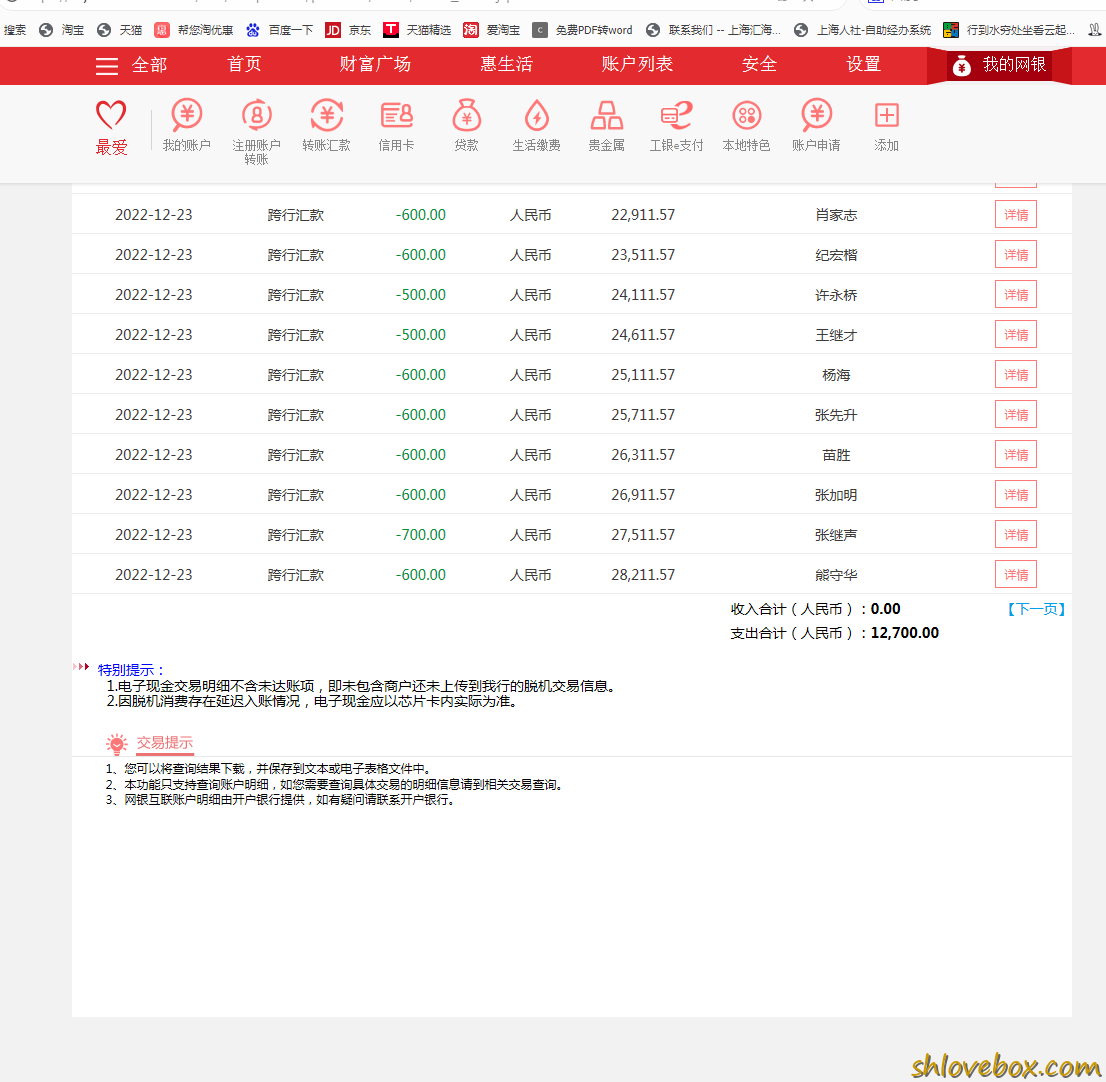Open the 惠生活 menu

point(506,64)
